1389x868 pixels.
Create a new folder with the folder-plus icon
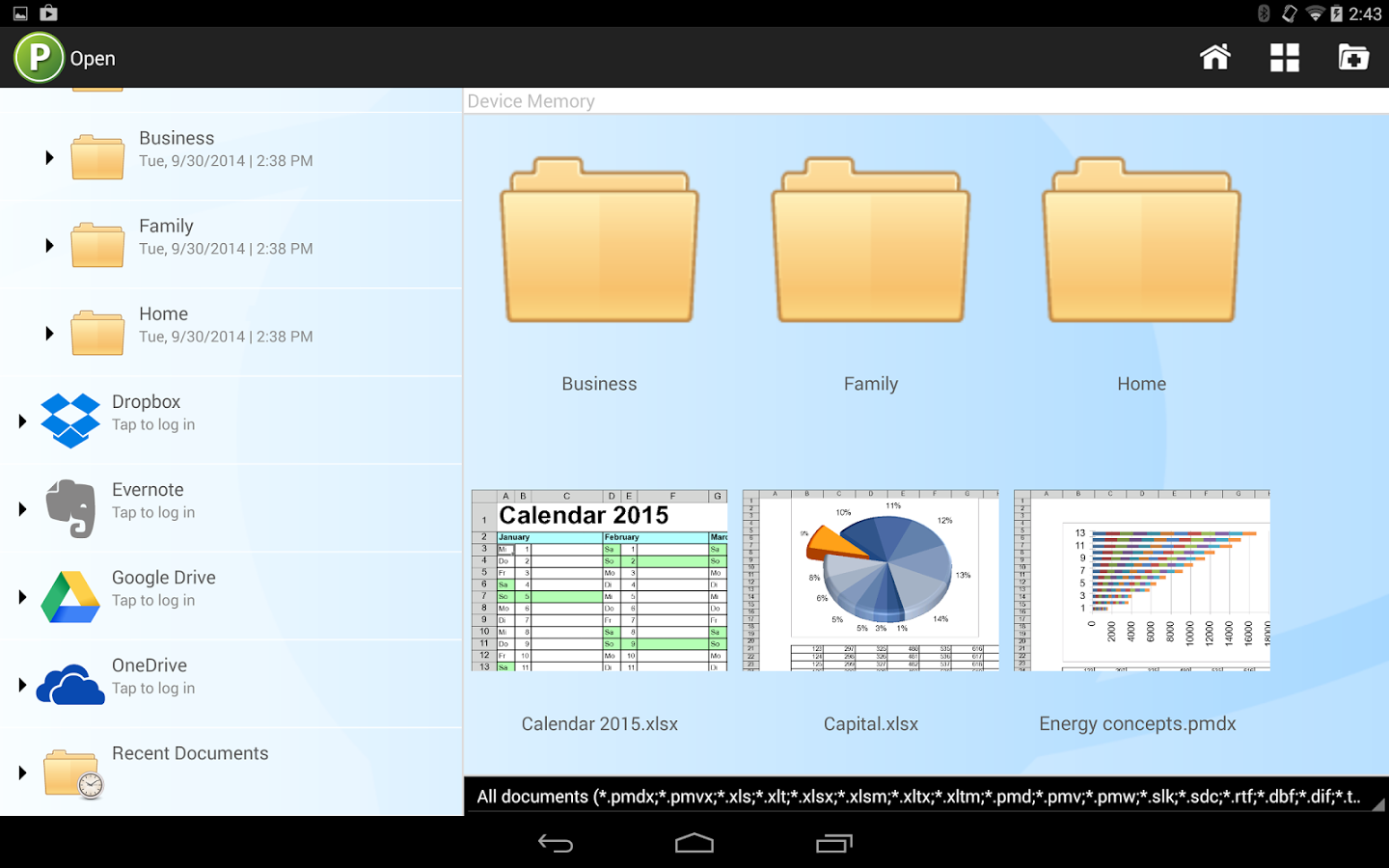point(1353,57)
